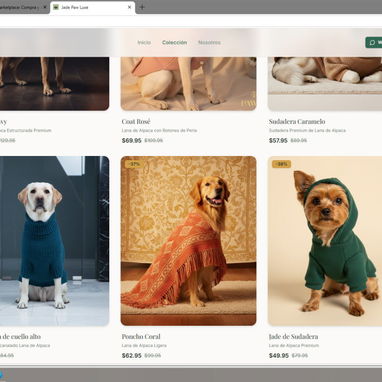Click the discount badge on Jade de Sudadera
The width and height of the screenshot is (382, 382).
tap(282, 164)
